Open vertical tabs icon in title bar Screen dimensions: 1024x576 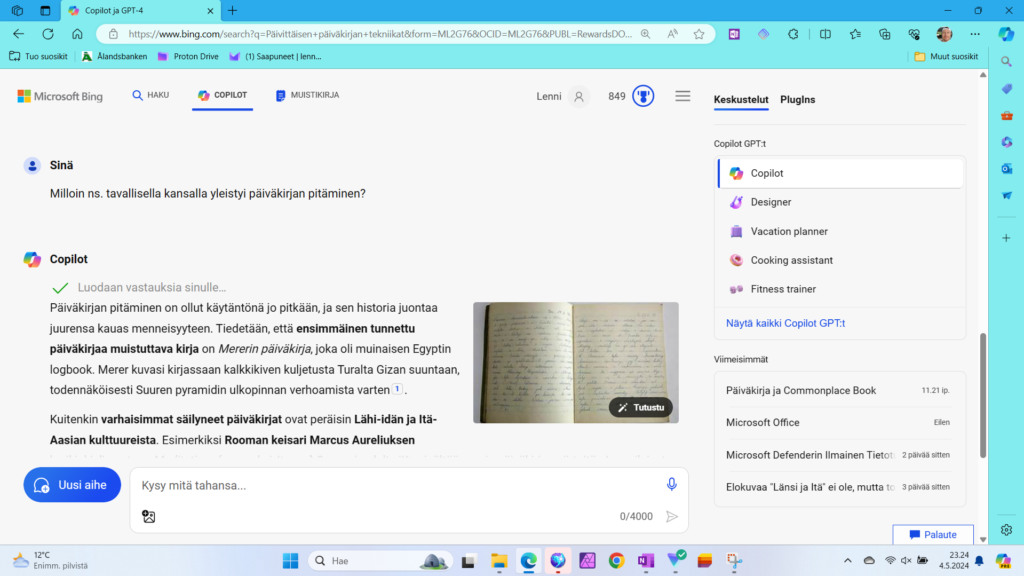click(x=45, y=10)
